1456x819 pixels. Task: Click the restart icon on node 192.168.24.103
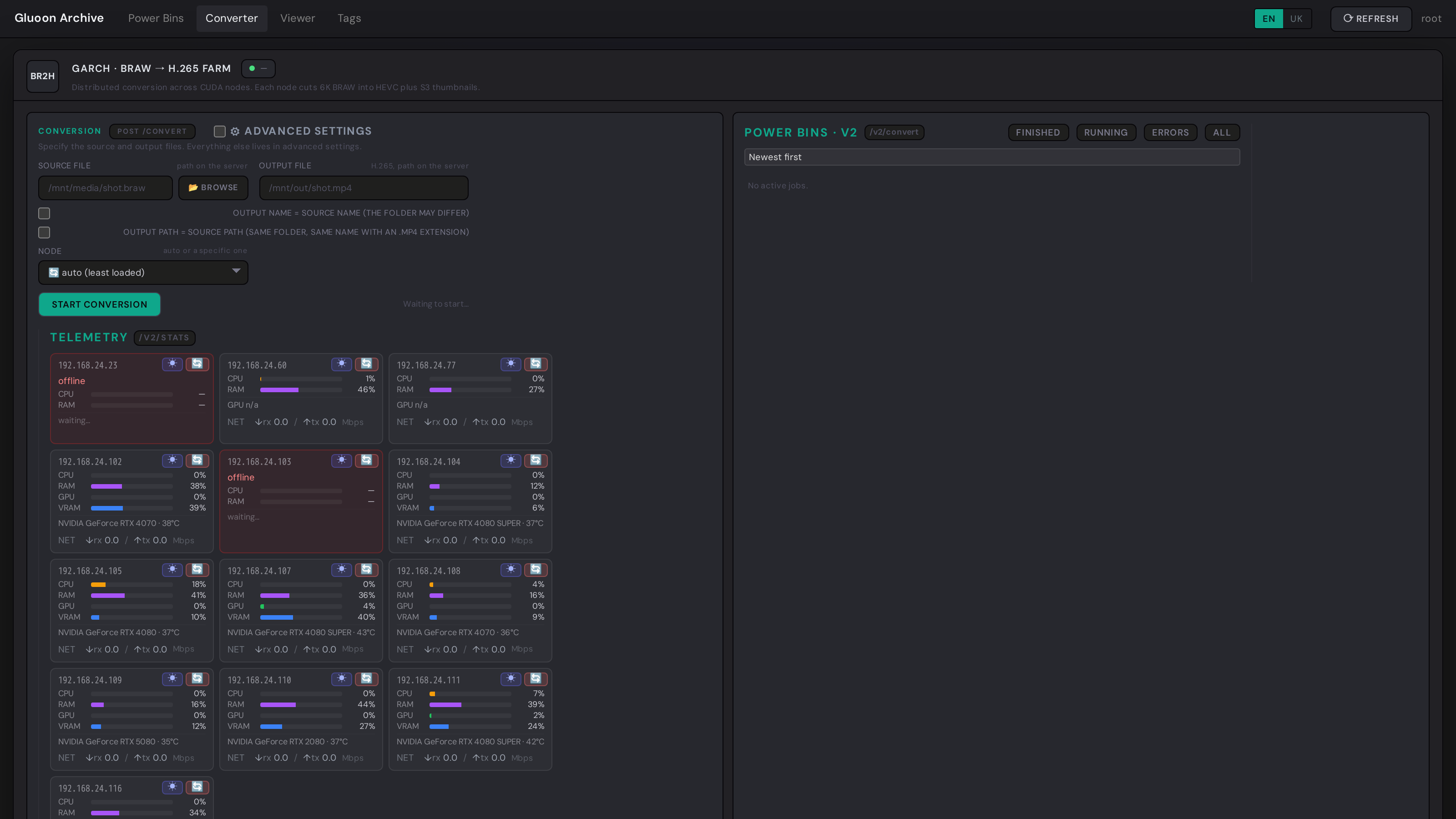[x=366, y=460]
